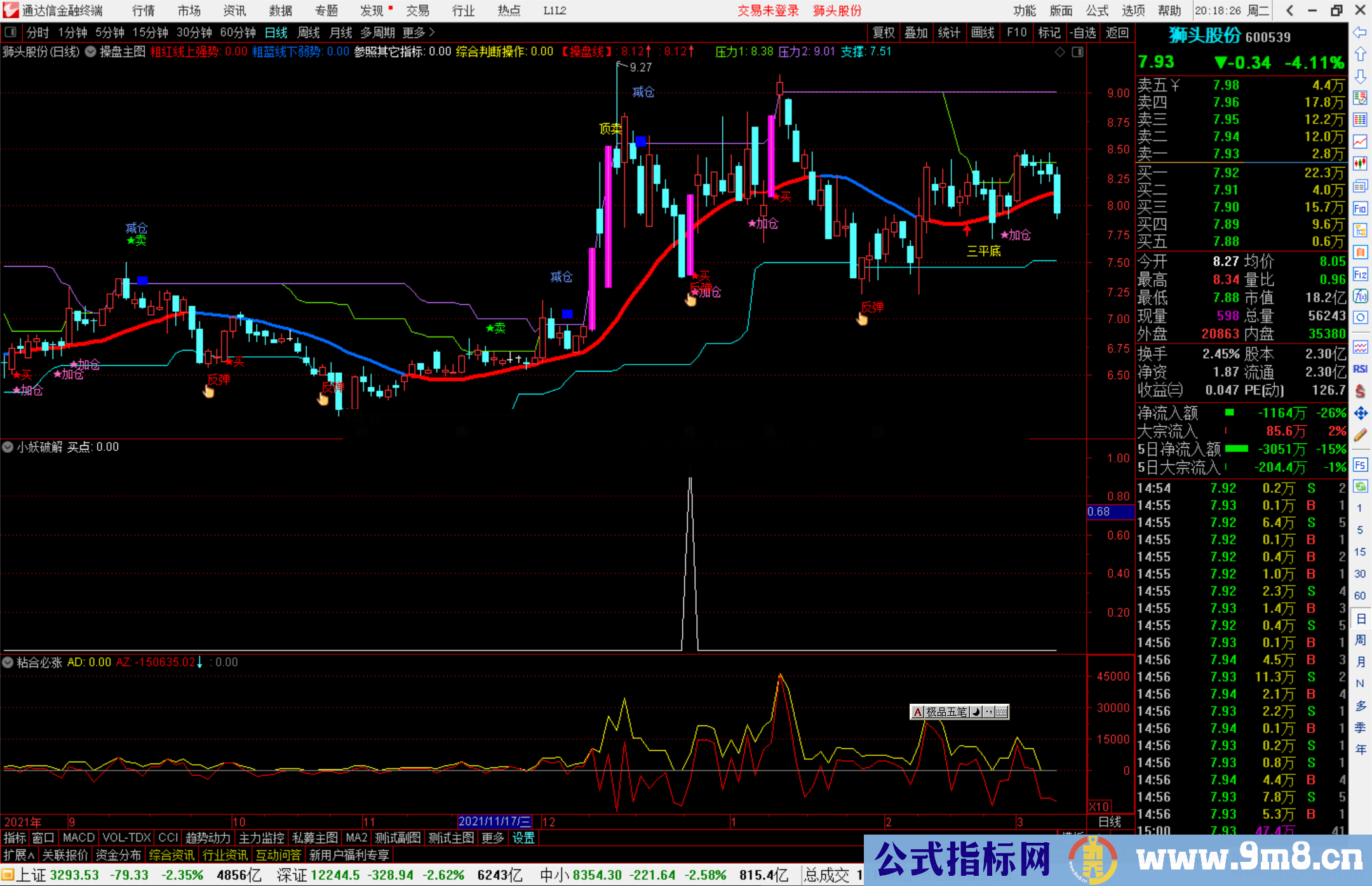Expand 更多 period options in timeframe bar
The width and height of the screenshot is (1372, 886).
[418, 32]
